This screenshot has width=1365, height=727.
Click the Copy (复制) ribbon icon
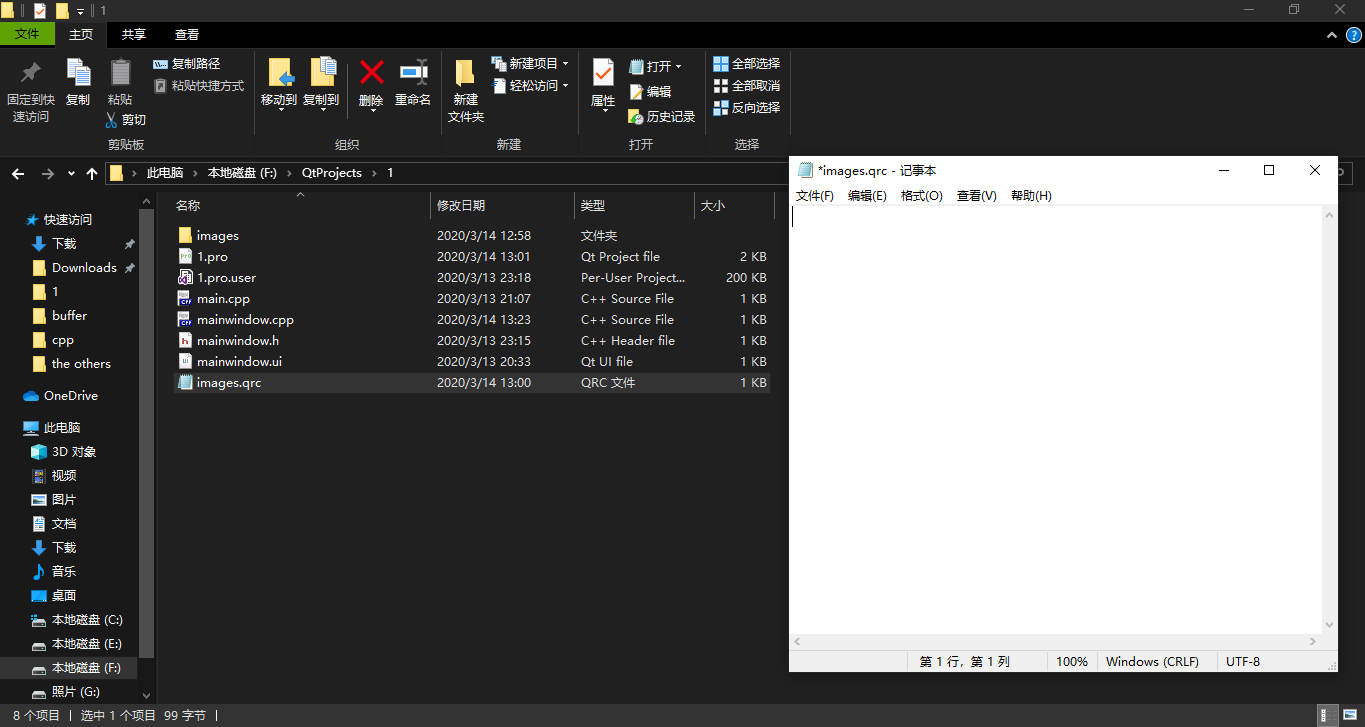coord(78,72)
